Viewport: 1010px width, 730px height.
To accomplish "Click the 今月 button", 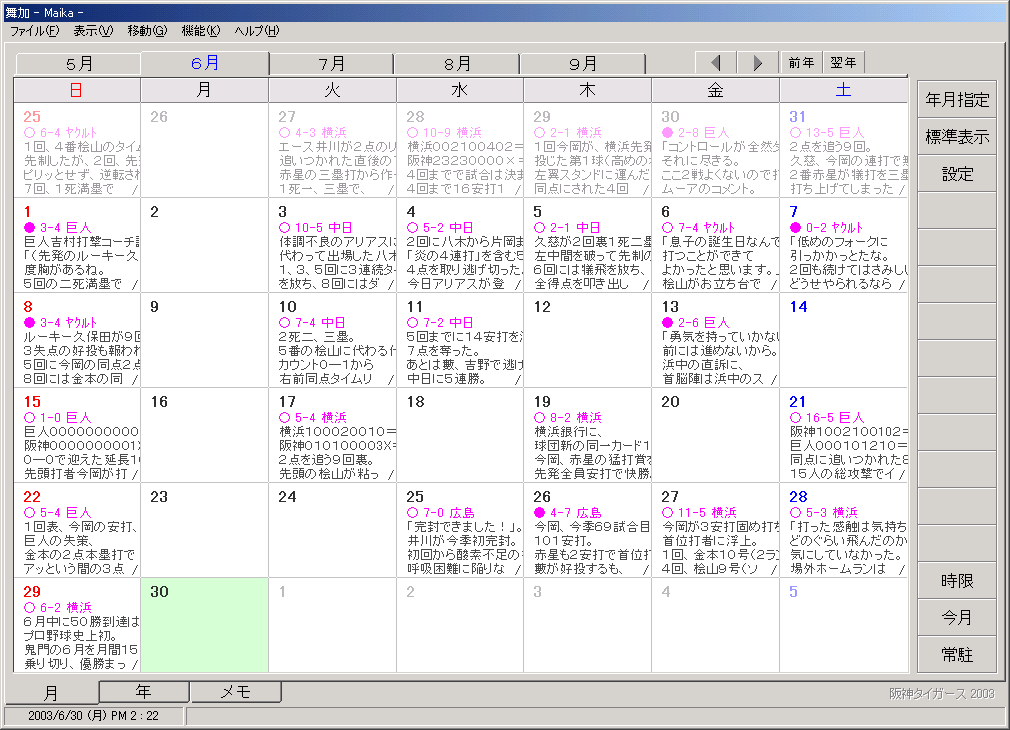I will pos(957,617).
